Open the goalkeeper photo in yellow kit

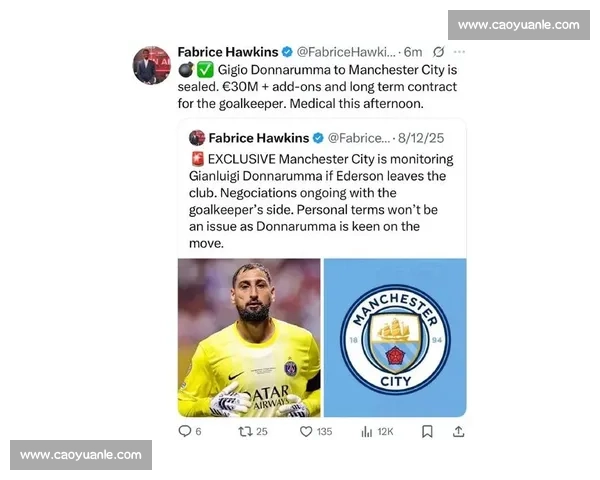(x=249, y=338)
